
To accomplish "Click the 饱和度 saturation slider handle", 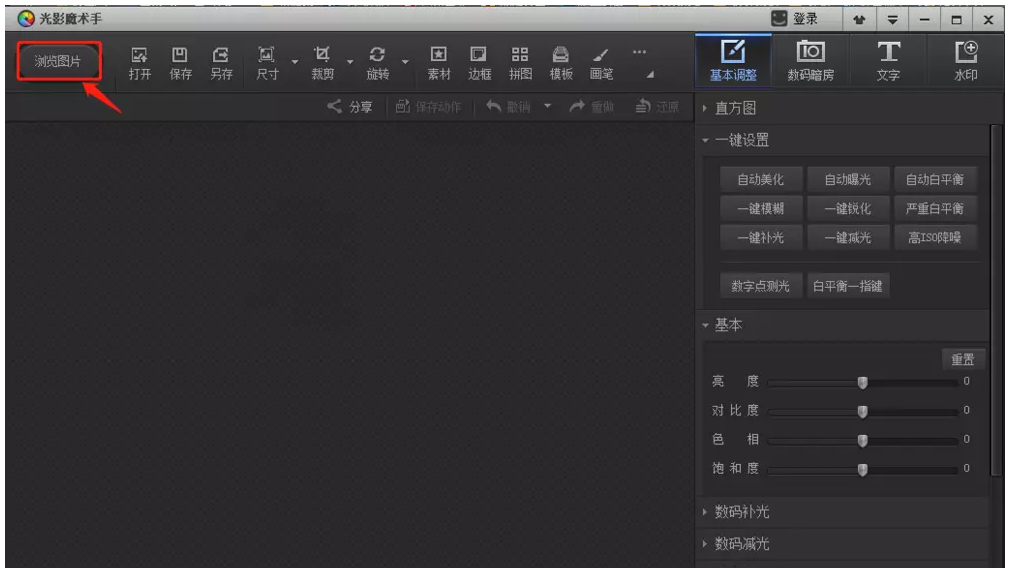I will point(862,469).
